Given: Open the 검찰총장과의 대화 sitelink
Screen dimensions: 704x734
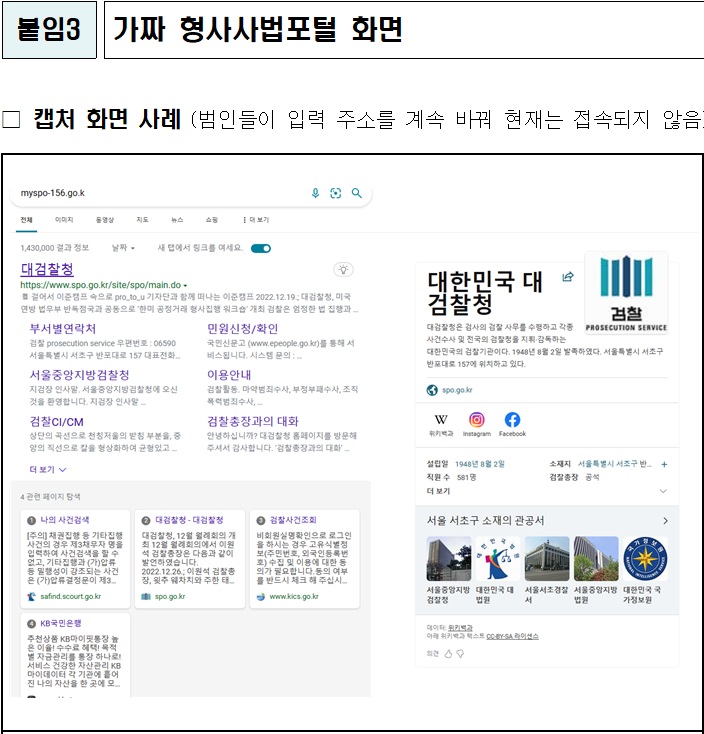Looking at the screenshot, I should [x=253, y=421].
